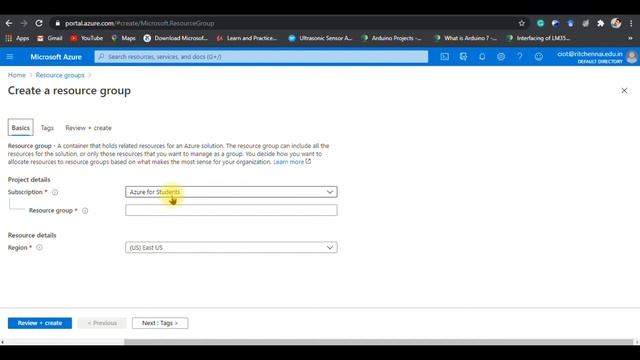Screen dimensions: 640x360
Task: Click the Previous button
Action: point(102,323)
